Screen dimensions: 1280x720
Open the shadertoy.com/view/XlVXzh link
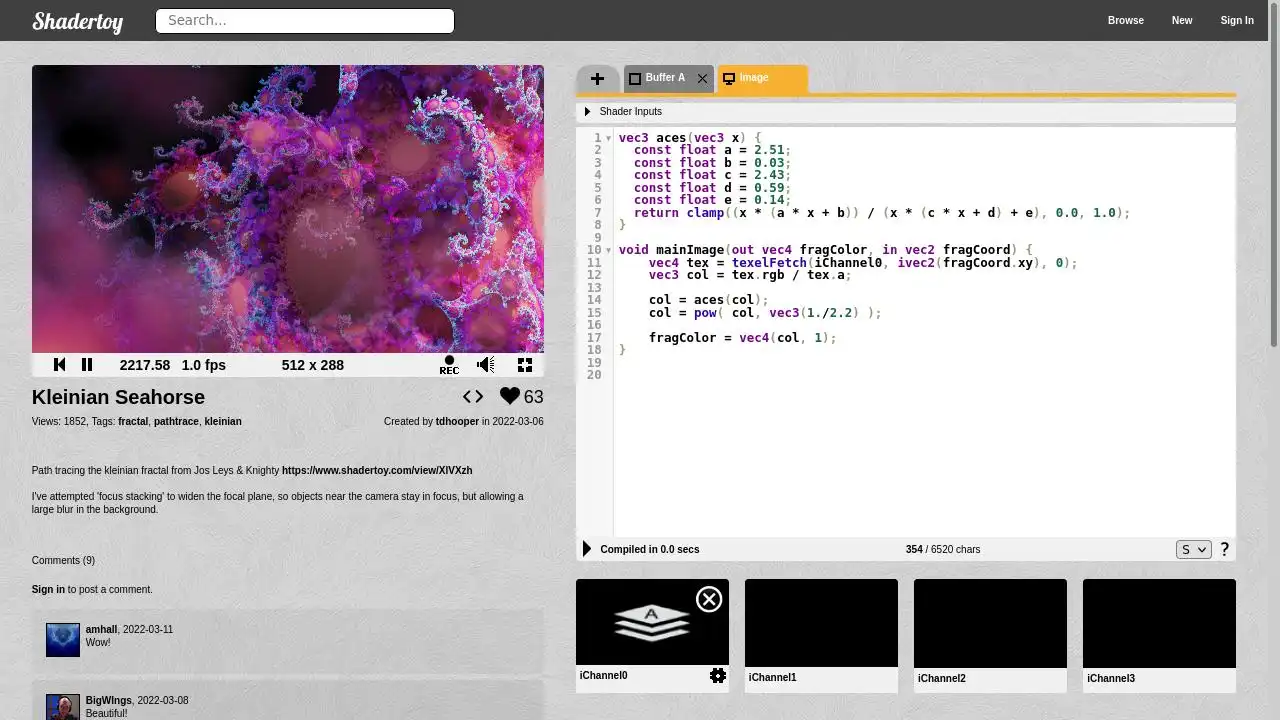(x=377, y=470)
